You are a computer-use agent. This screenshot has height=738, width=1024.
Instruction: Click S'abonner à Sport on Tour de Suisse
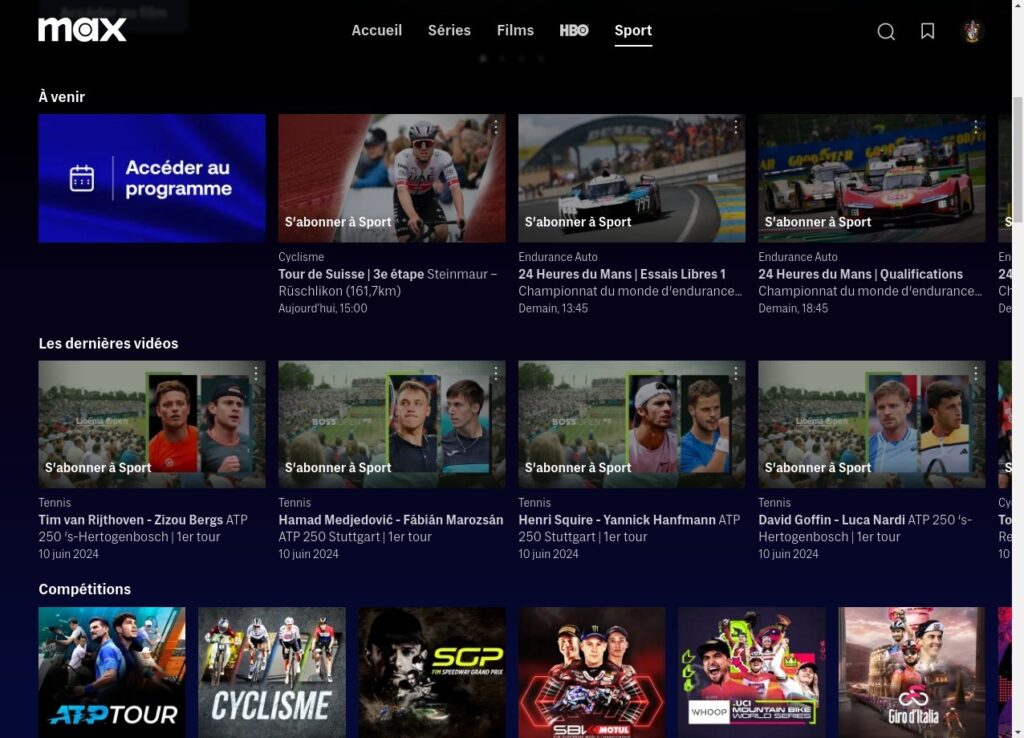[338, 222]
